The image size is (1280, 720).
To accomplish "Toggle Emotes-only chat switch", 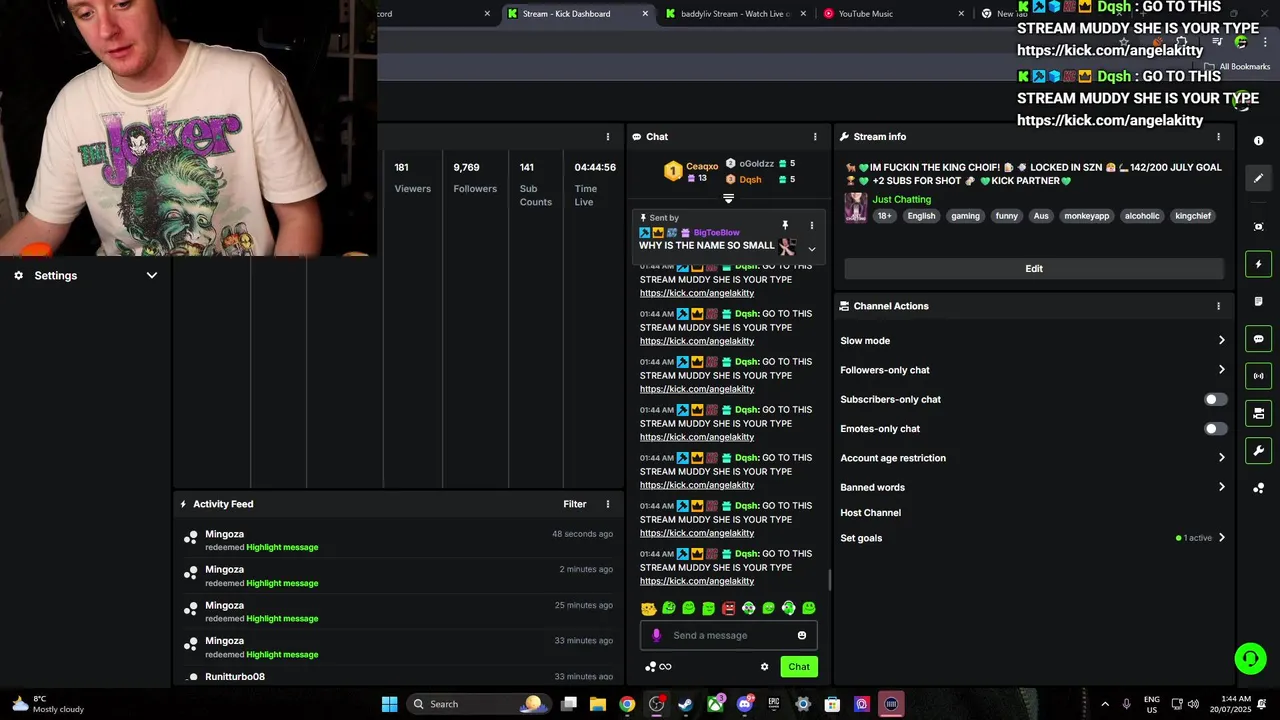I will (1215, 429).
